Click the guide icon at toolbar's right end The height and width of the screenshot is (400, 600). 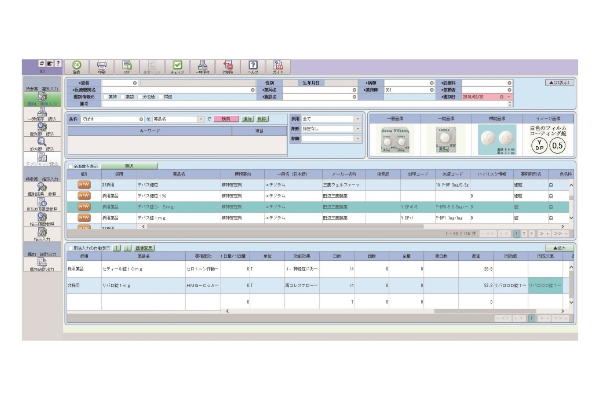click(278, 66)
